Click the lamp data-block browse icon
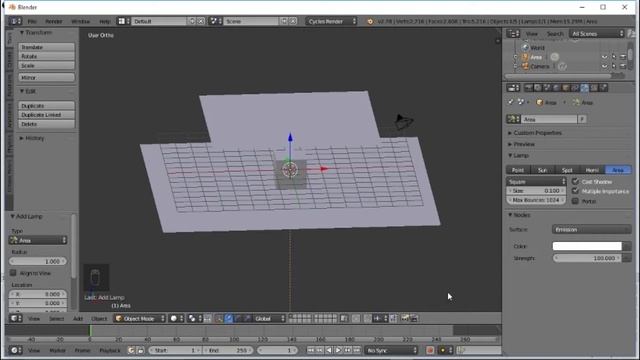This screenshot has height=360, width=640. click(513, 119)
